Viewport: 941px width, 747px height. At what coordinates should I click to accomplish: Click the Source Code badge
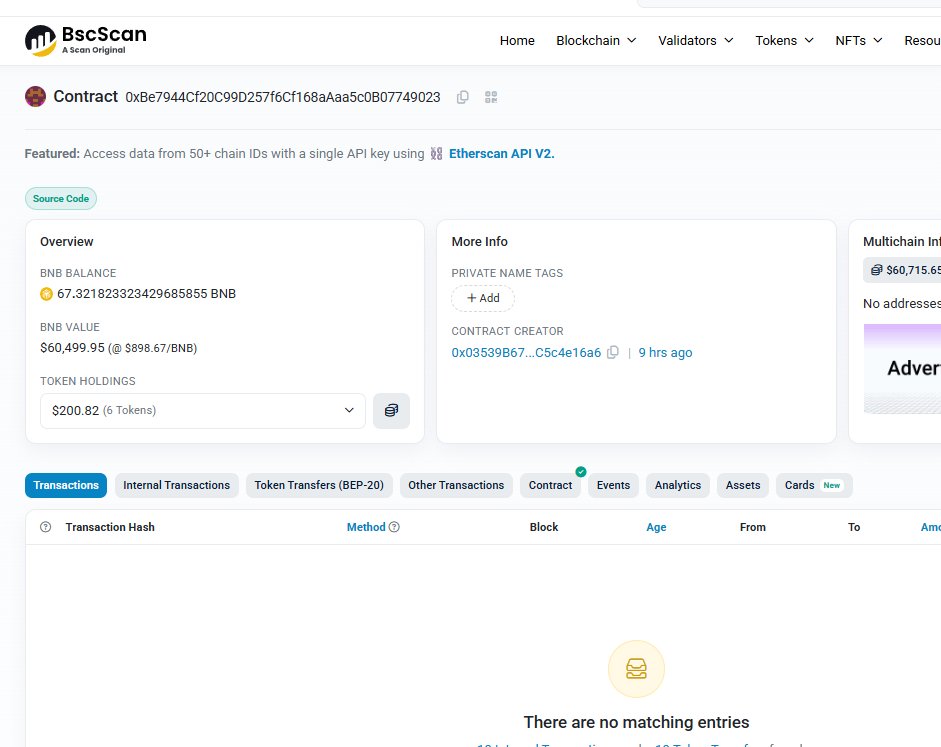[x=61, y=199]
